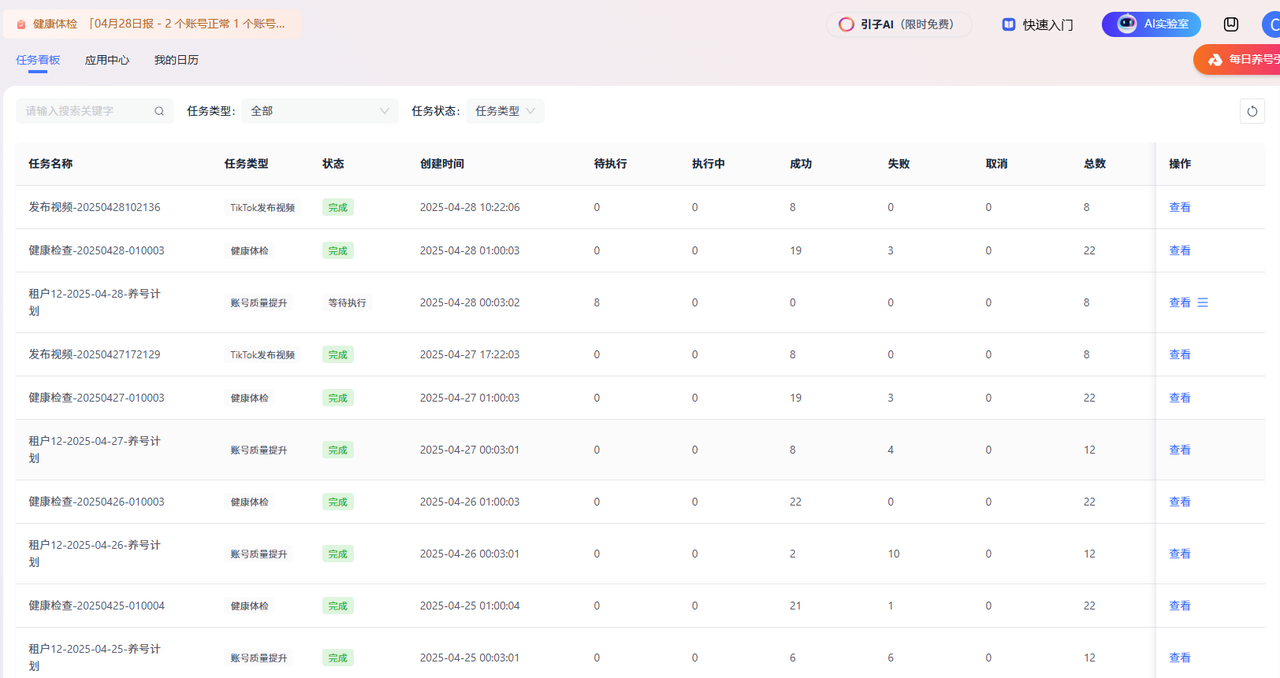Click task name 发布视频-20250428102136
Screen dimensions: 1280x678
[x=95, y=207]
